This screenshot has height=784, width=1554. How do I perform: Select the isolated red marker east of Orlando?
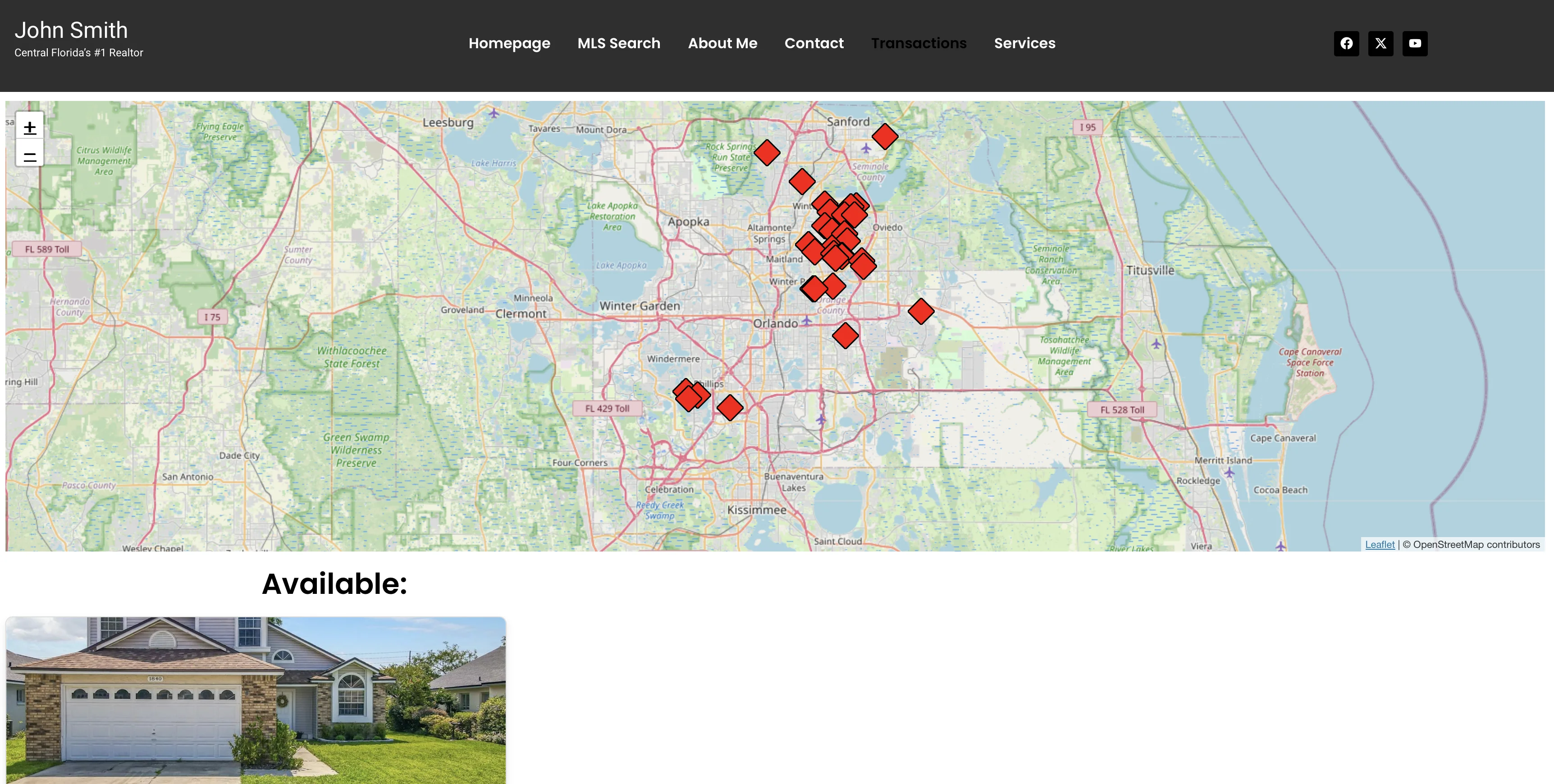coord(921,311)
